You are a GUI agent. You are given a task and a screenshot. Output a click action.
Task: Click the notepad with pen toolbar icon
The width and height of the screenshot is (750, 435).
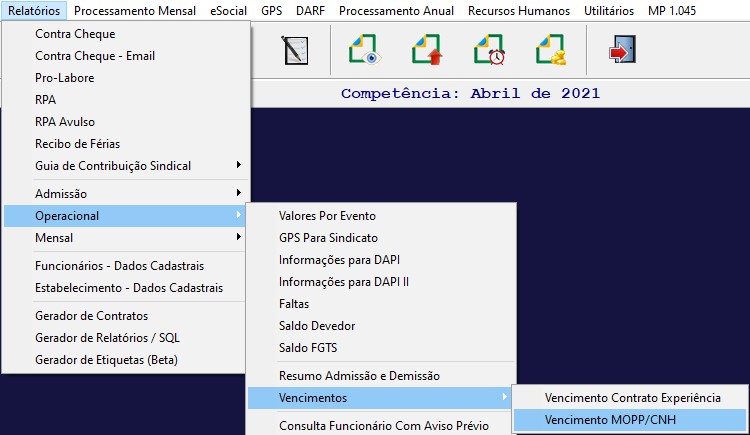click(x=294, y=50)
